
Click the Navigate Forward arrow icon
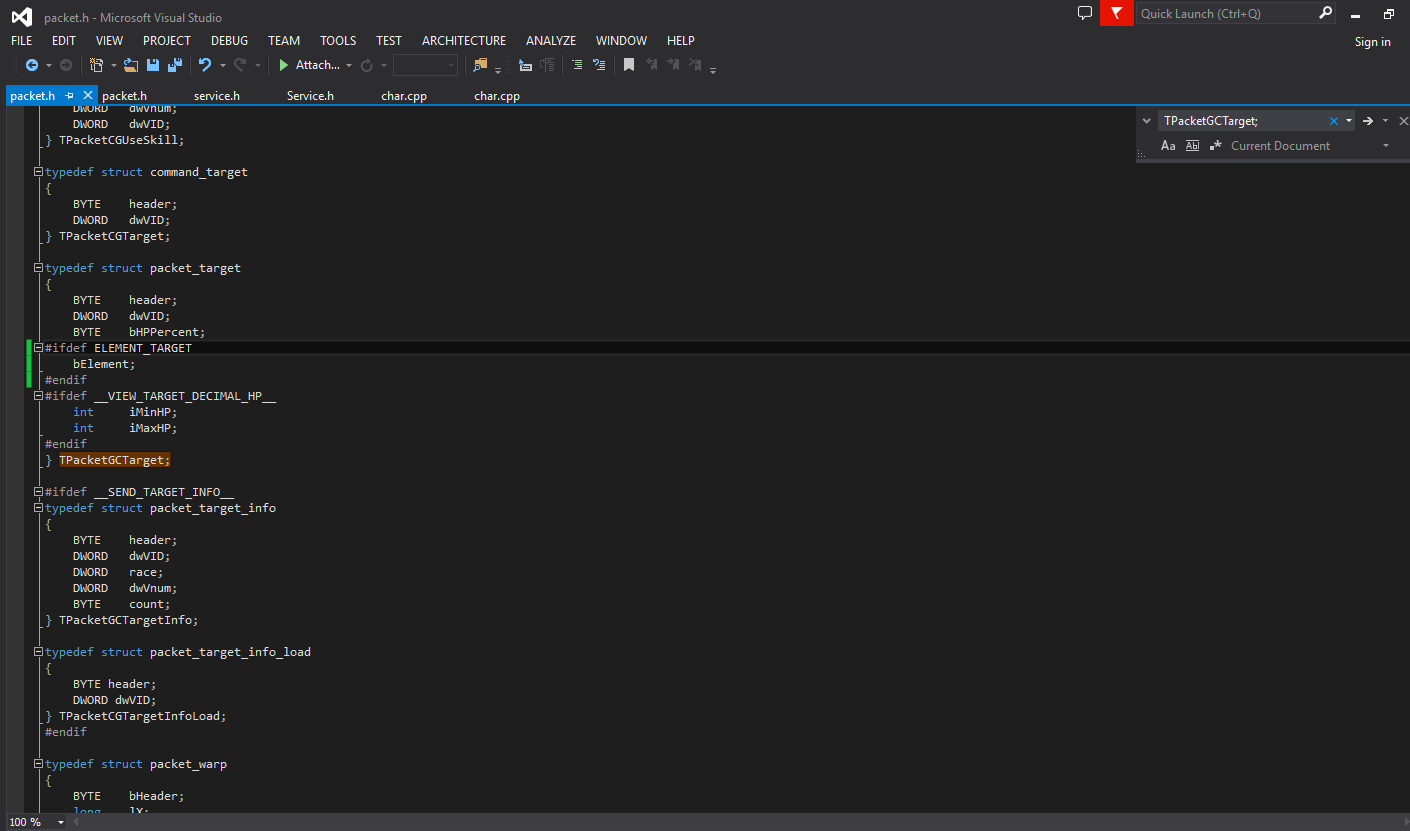pos(66,65)
